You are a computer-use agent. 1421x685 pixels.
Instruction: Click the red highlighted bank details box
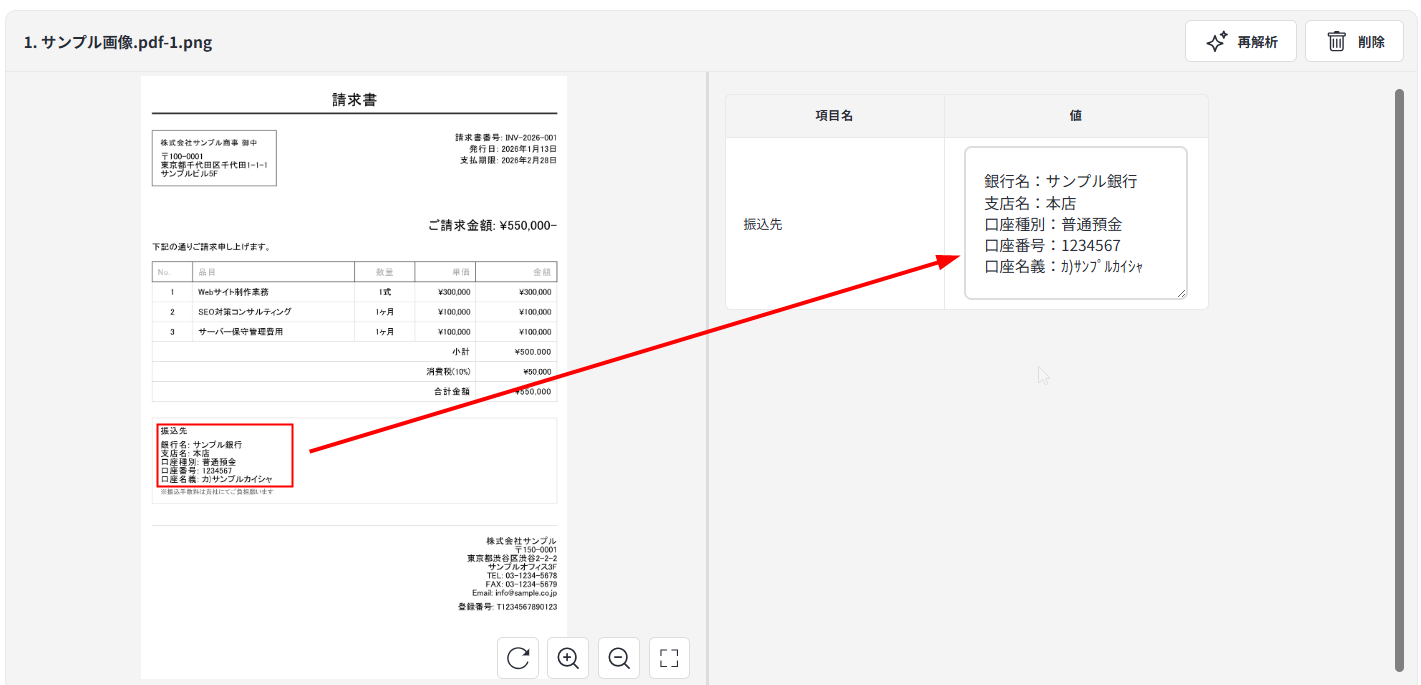(x=223, y=455)
